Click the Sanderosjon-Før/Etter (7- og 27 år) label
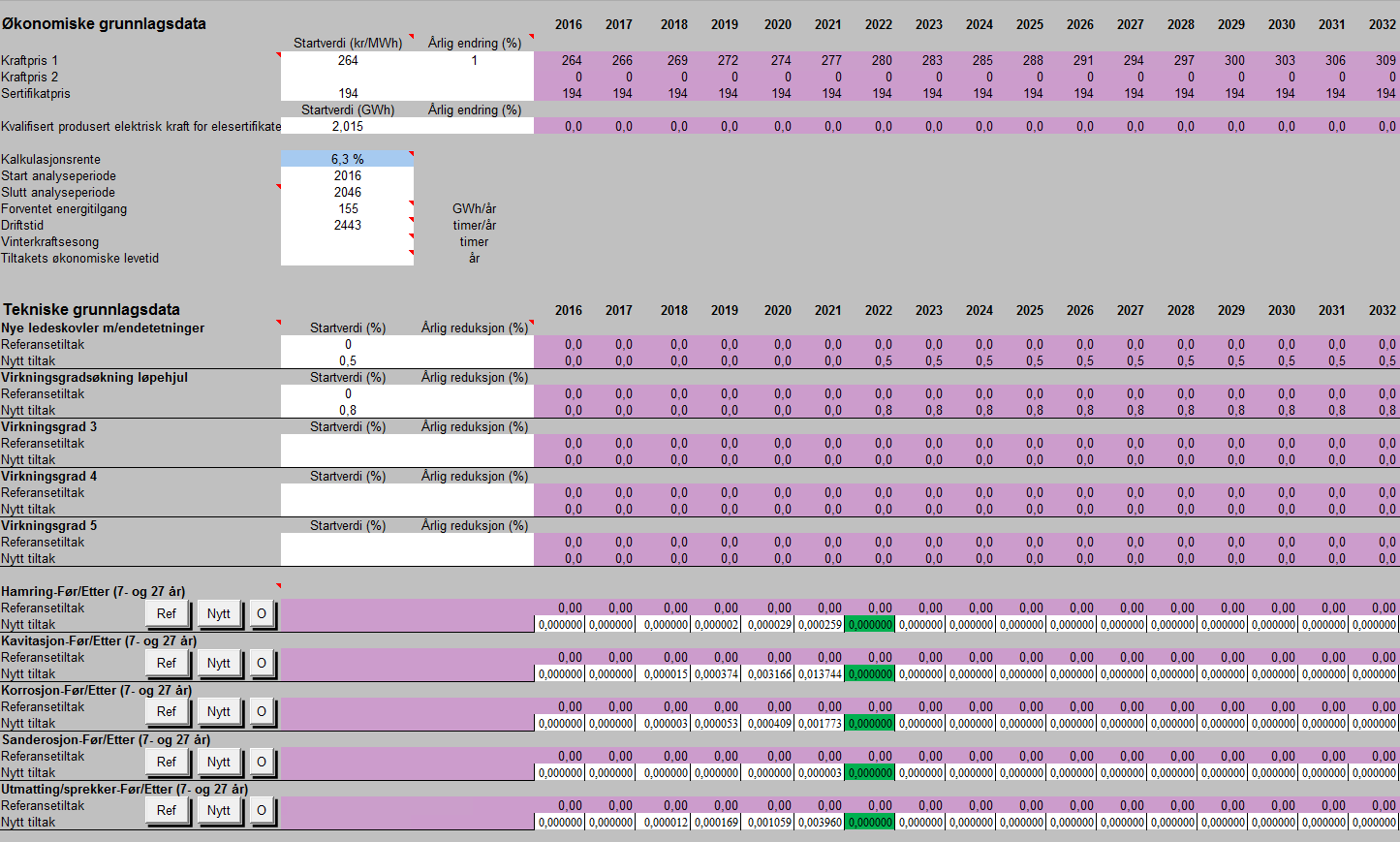Viewport: 1400px width, 842px height. point(106,739)
